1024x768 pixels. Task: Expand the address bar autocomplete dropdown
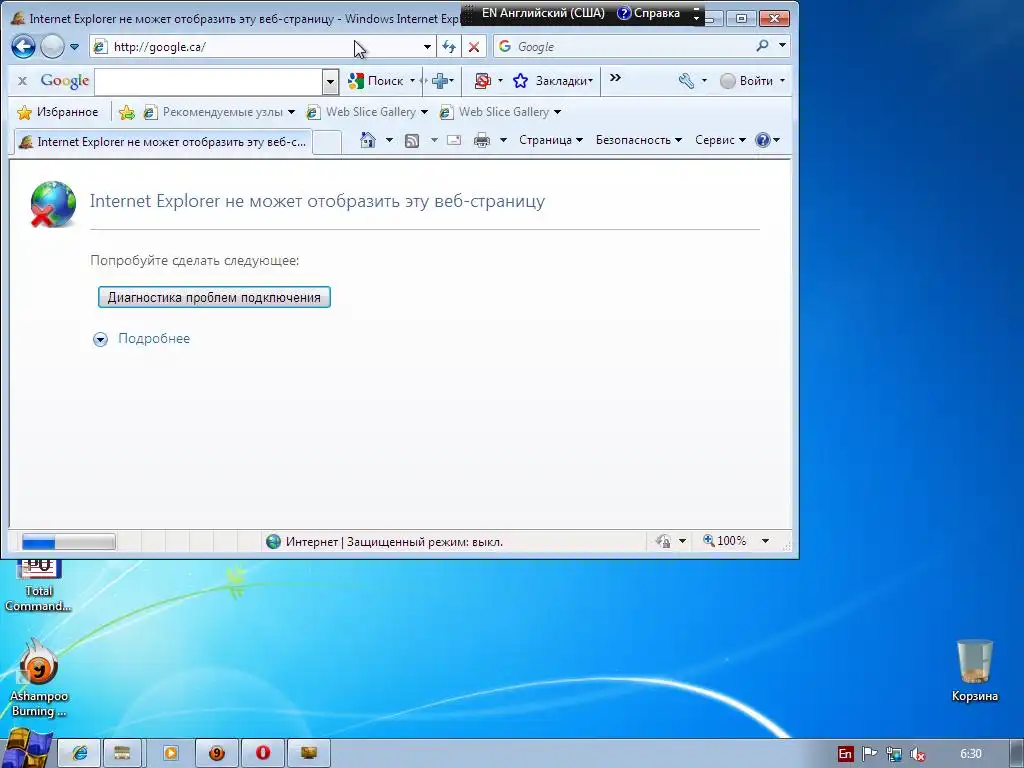[427, 47]
